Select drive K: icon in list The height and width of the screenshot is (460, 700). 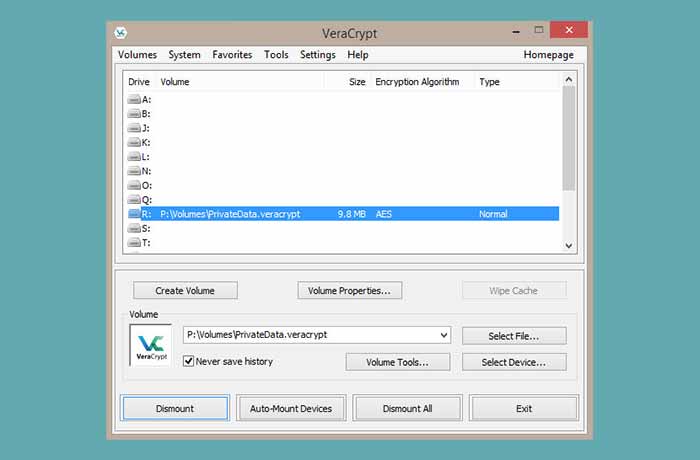[x=134, y=142]
